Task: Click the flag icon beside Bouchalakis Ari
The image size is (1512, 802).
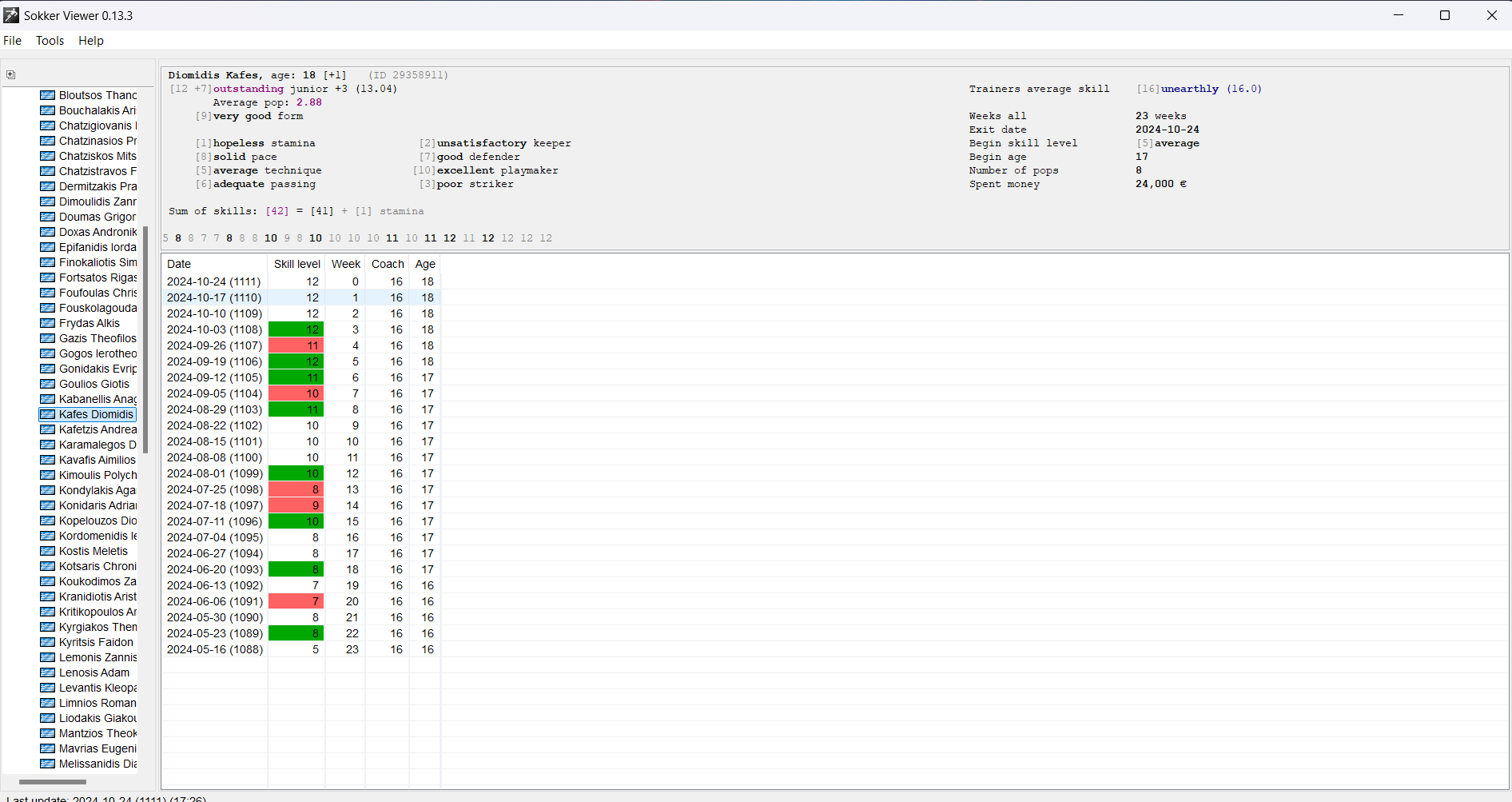Action: (x=48, y=110)
